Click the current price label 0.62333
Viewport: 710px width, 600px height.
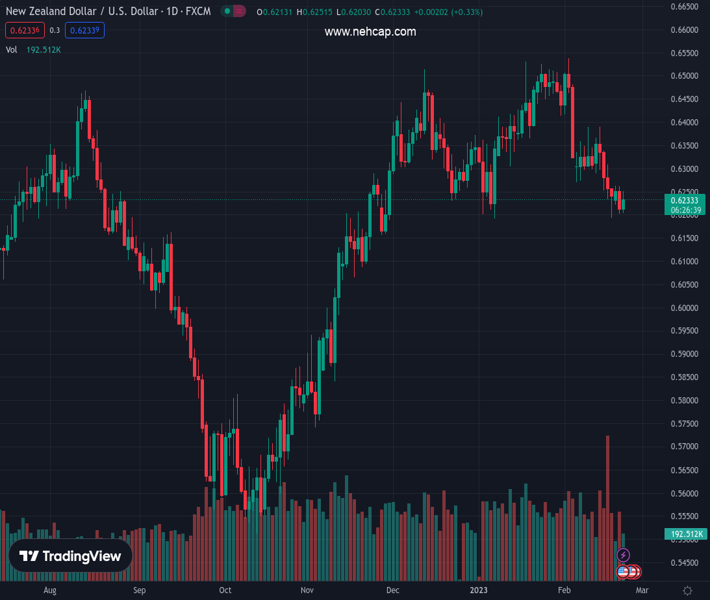685,200
